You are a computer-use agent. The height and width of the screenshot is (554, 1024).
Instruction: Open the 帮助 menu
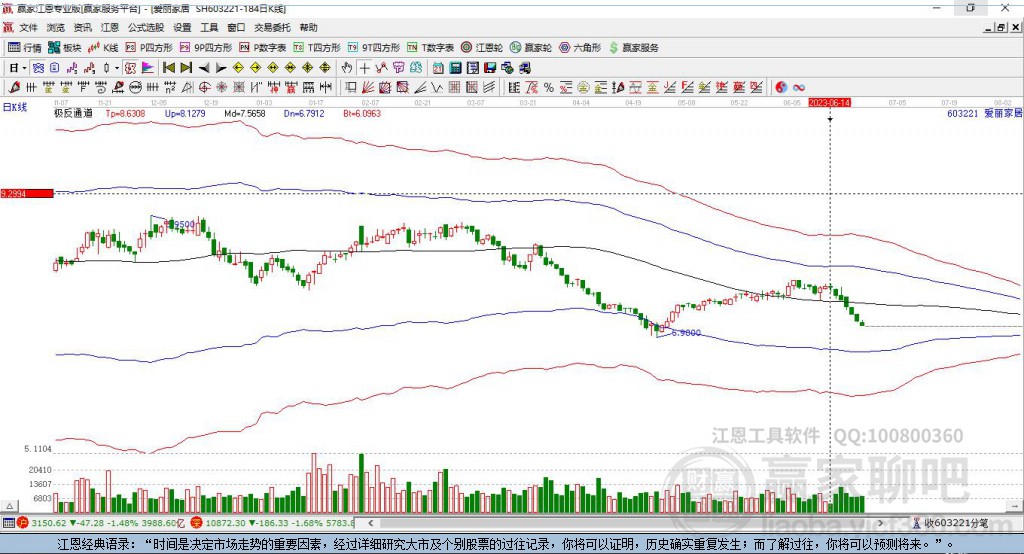(x=308, y=27)
